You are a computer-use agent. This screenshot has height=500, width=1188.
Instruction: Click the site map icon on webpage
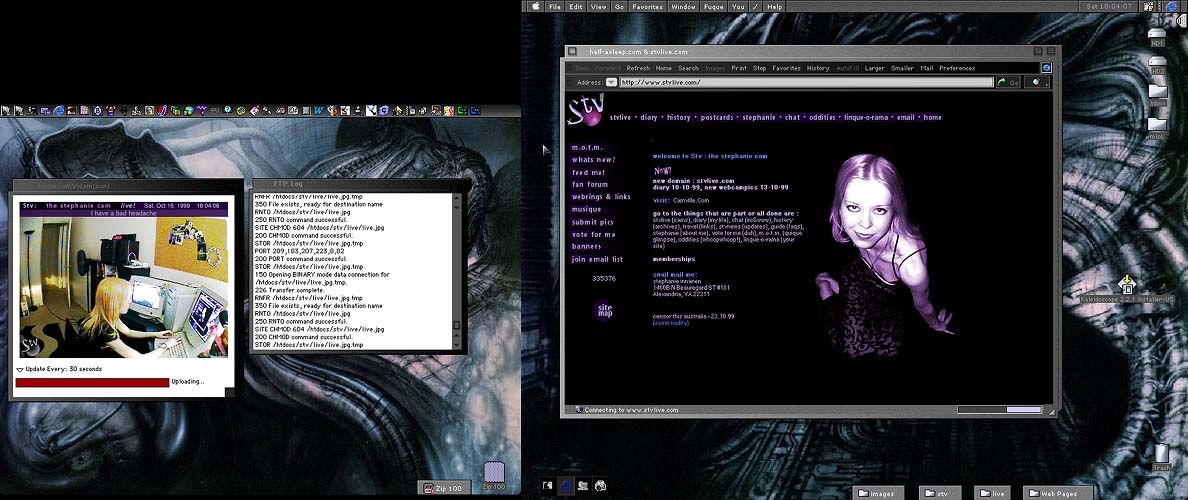tap(604, 309)
